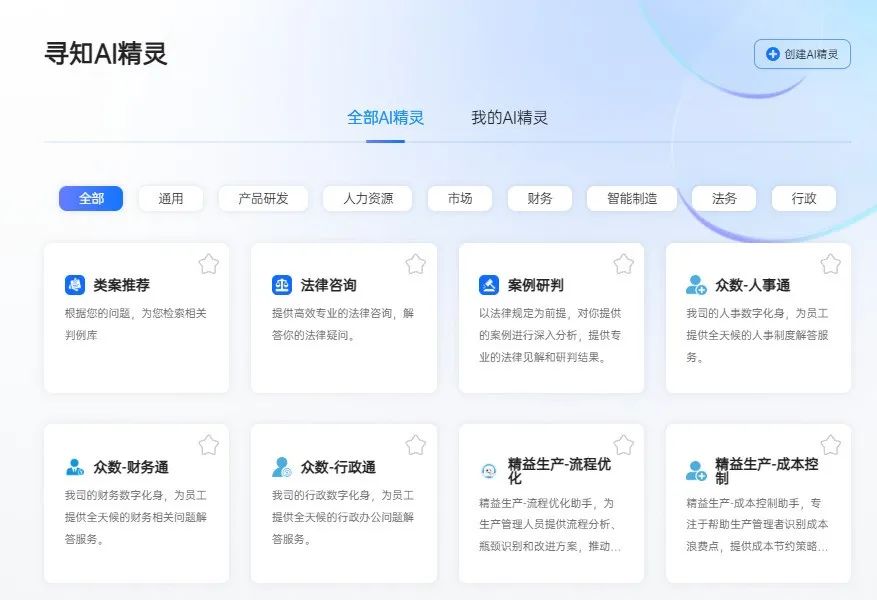Open the 众数-人事通 title
The width and height of the screenshot is (877, 600).
[x=752, y=285]
